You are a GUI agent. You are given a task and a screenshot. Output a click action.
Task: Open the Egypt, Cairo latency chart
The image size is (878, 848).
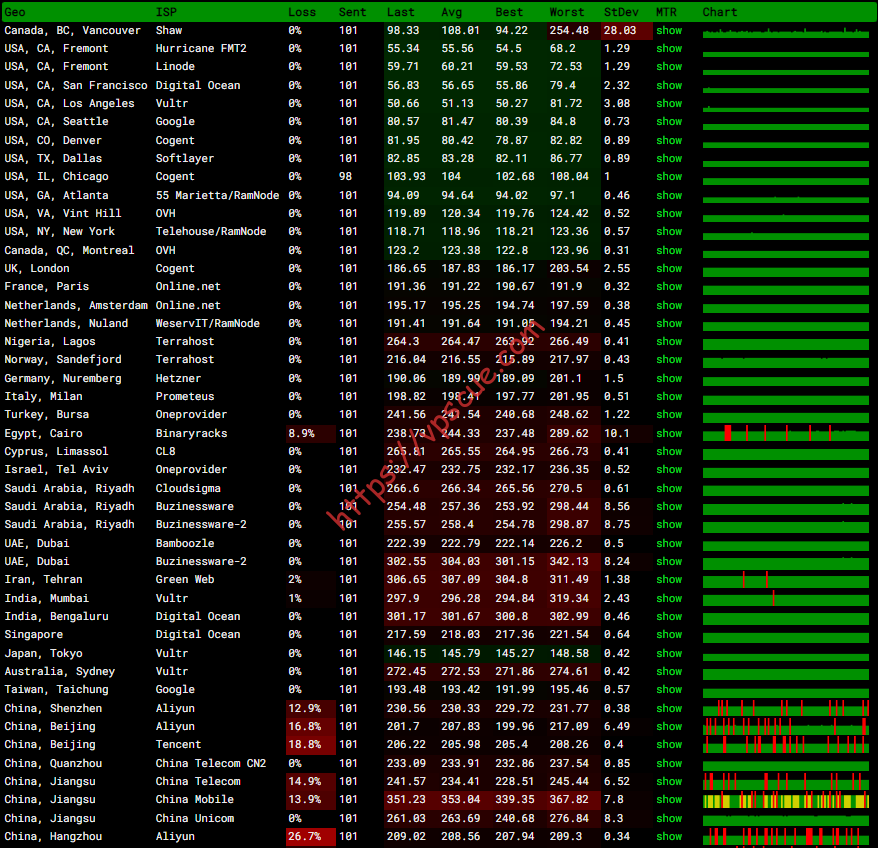[x=786, y=433]
